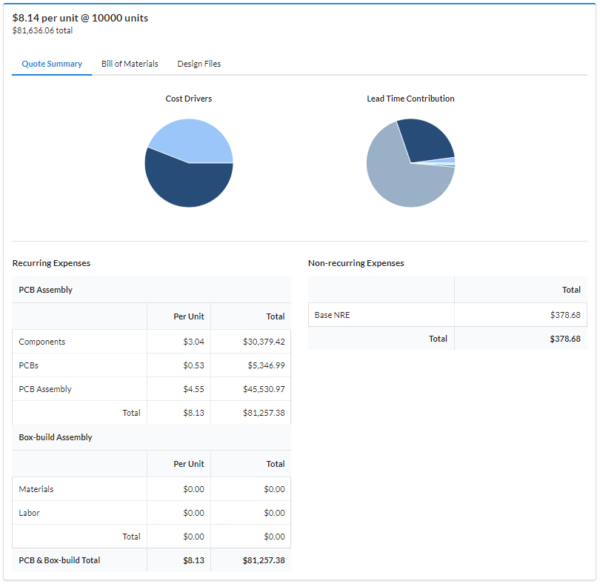Click the $8.14 per unit heading
Viewport: 600px width, 584px height.
pos(80,17)
